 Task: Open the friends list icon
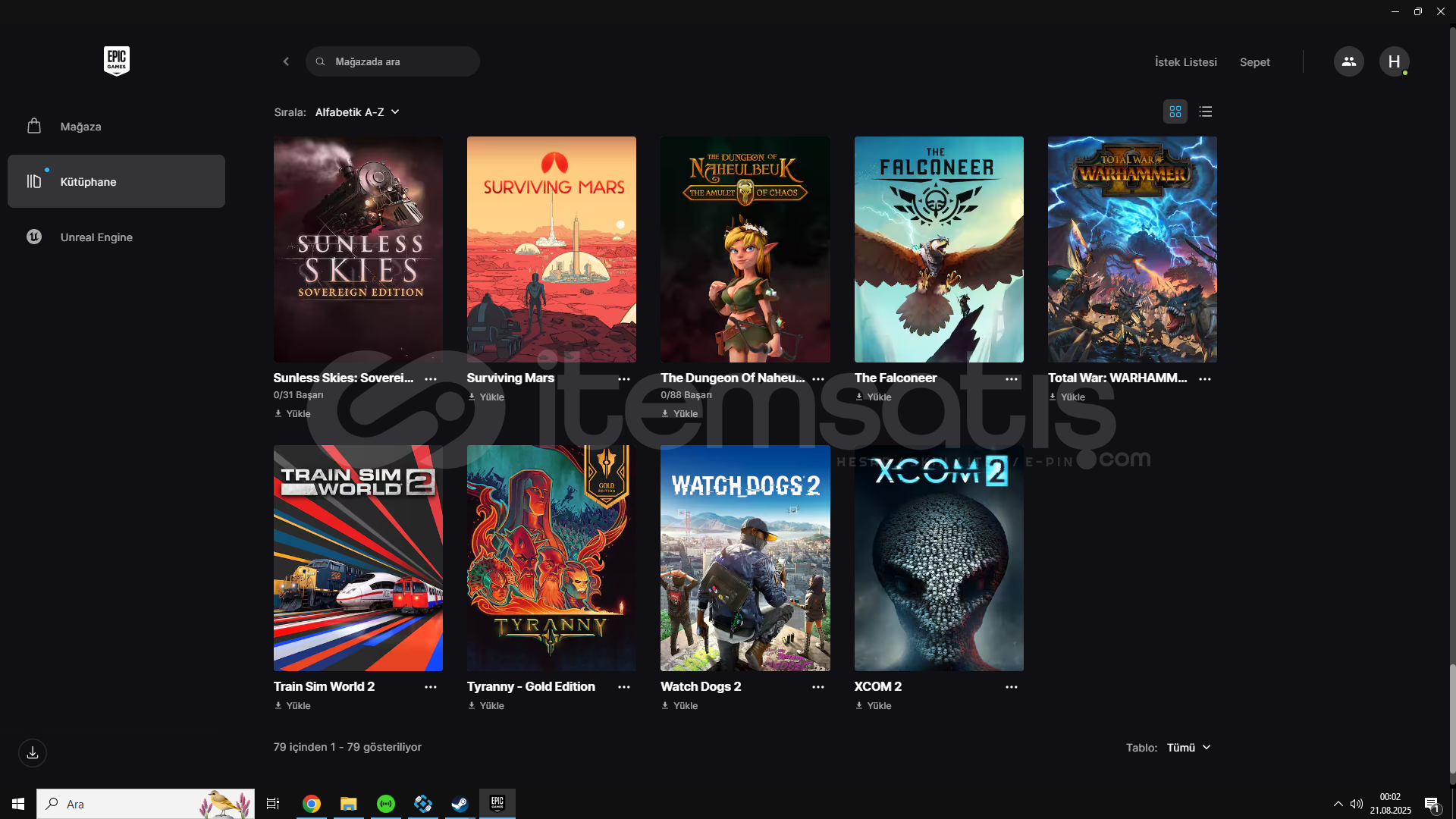click(x=1348, y=61)
